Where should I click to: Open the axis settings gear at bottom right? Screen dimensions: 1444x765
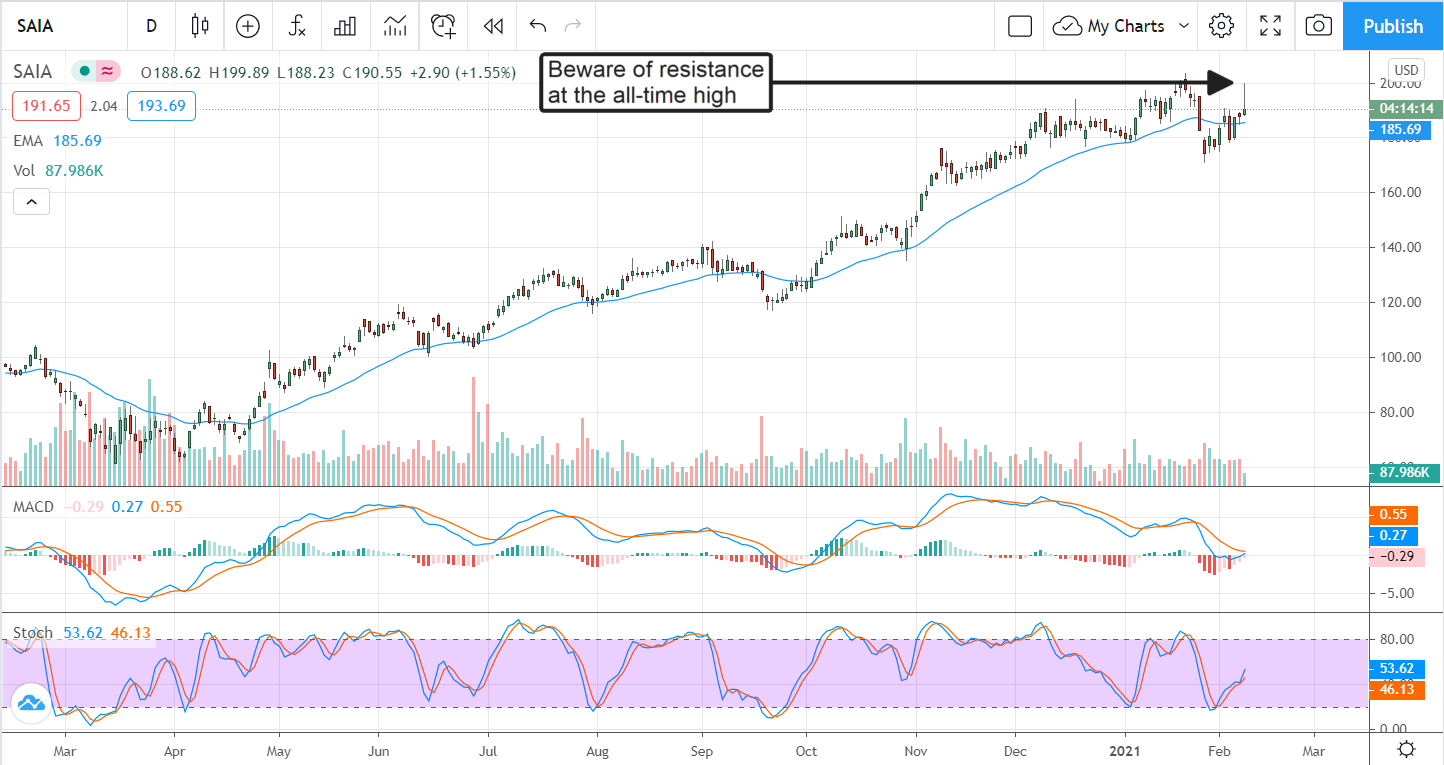click(1407, 749)
